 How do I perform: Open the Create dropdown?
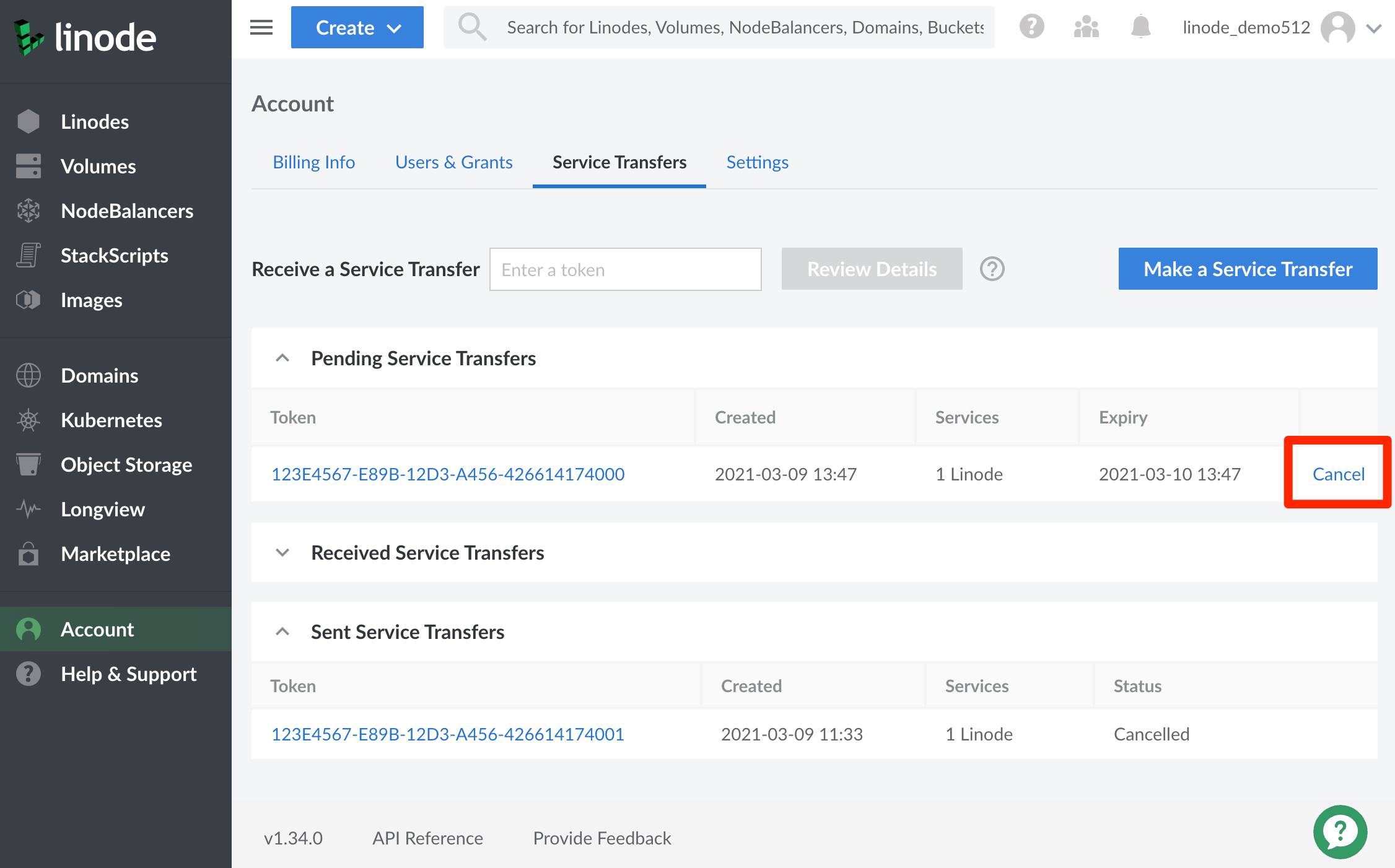tap(357, 27)
